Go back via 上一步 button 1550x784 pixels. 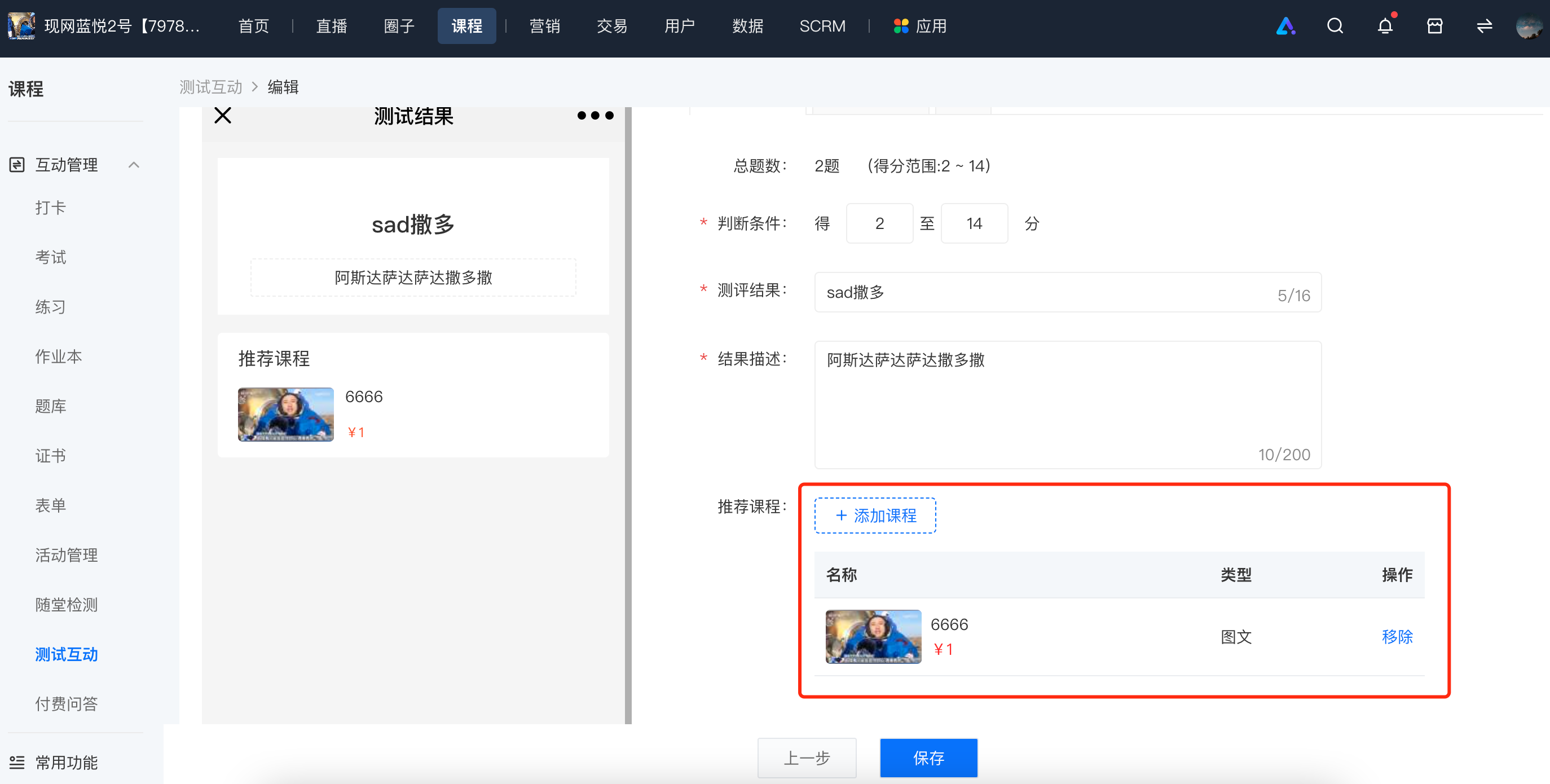click(x=806, y=757)
